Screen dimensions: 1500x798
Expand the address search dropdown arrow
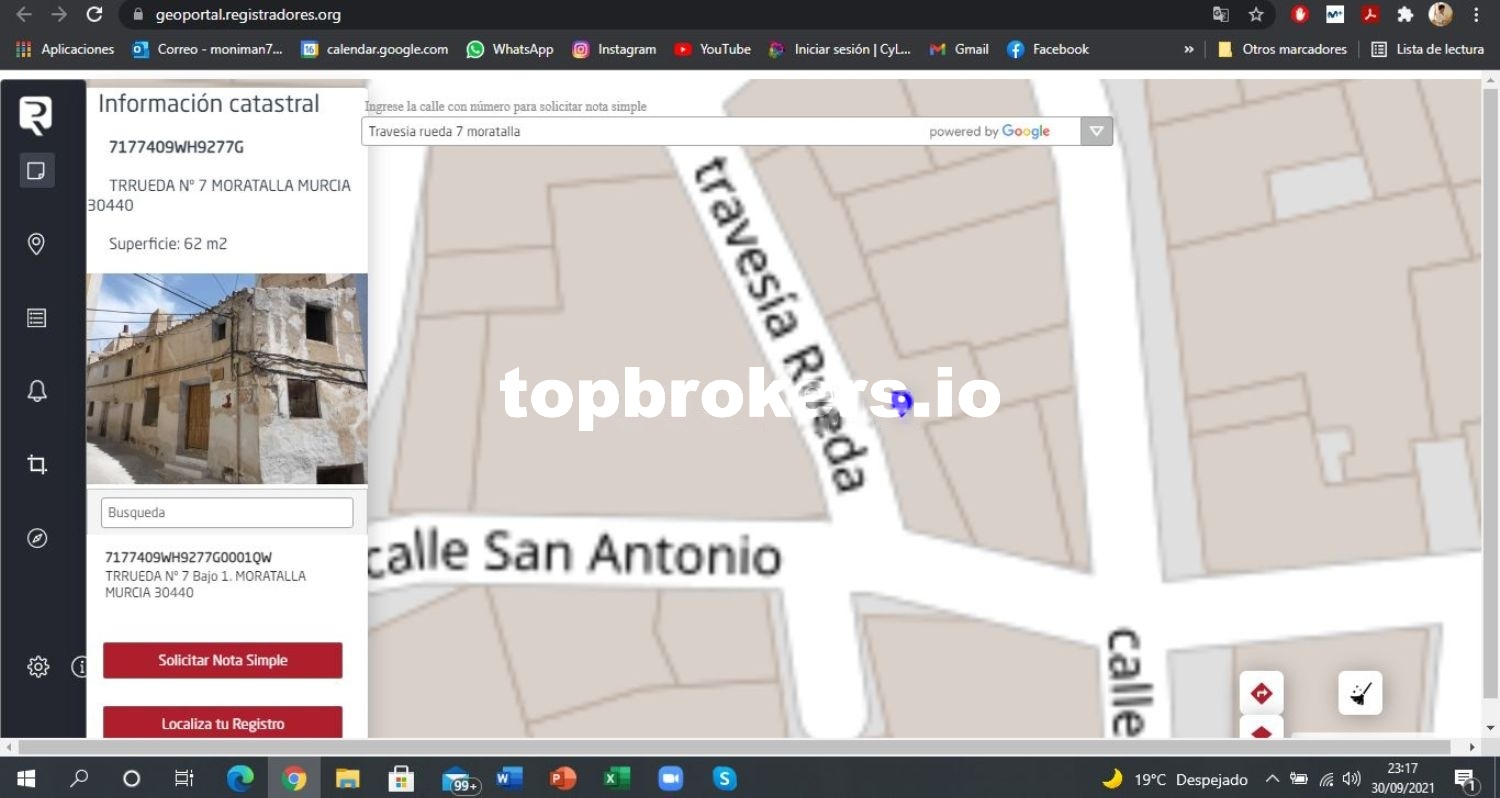pyautogui.click(x=1097, y=131)
